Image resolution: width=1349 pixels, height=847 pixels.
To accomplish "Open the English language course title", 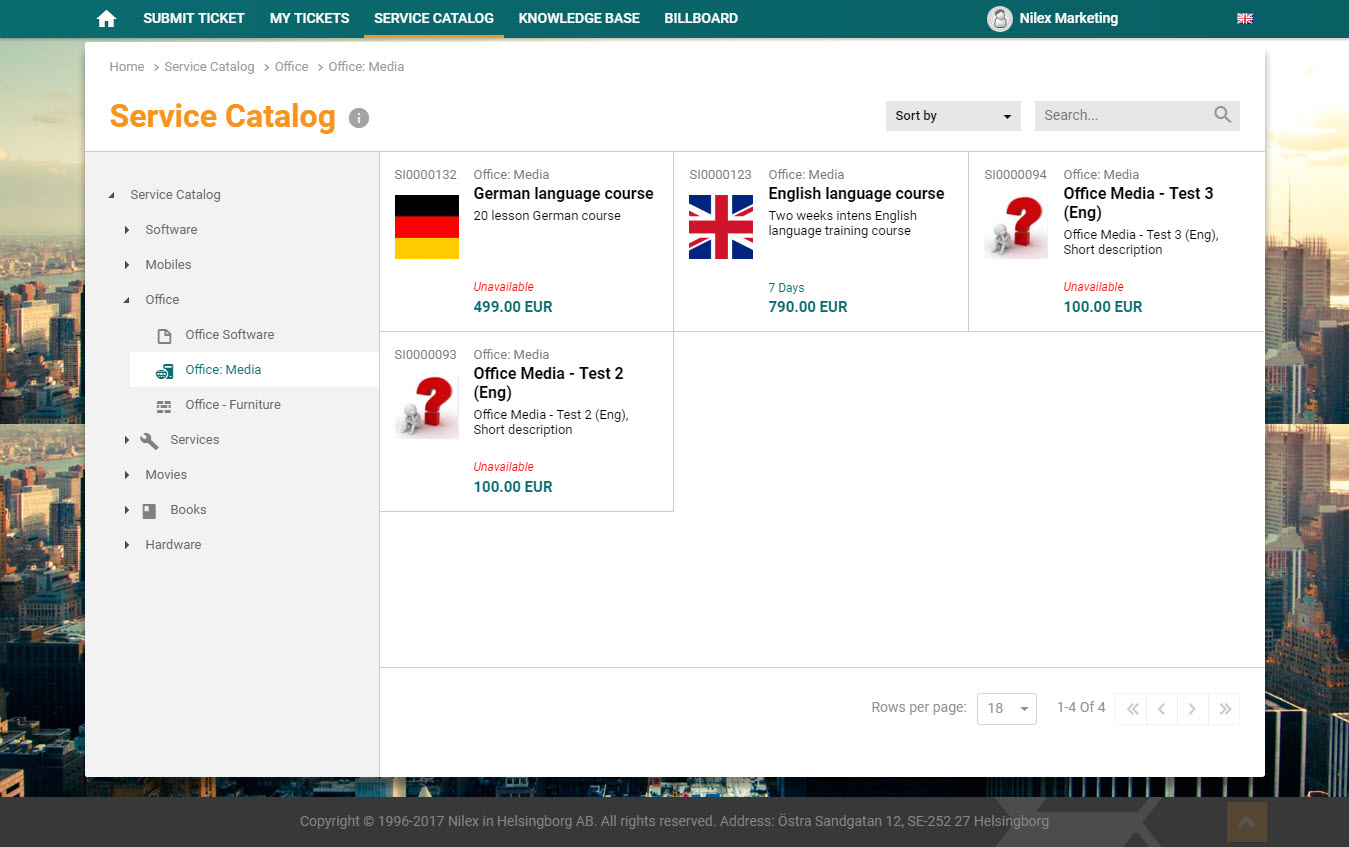I will pyautogui.click(x=856, y=194).
